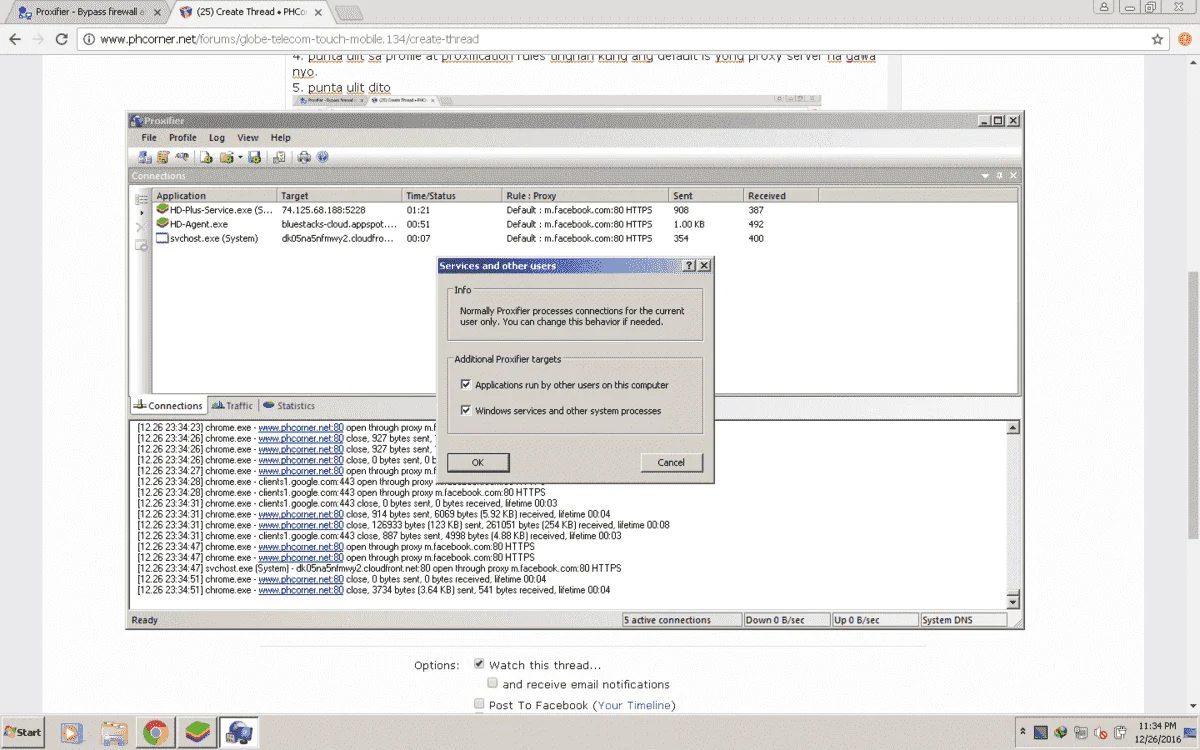
Task: Open Connections panel dropdown arrow
Action: click(986, 176)
